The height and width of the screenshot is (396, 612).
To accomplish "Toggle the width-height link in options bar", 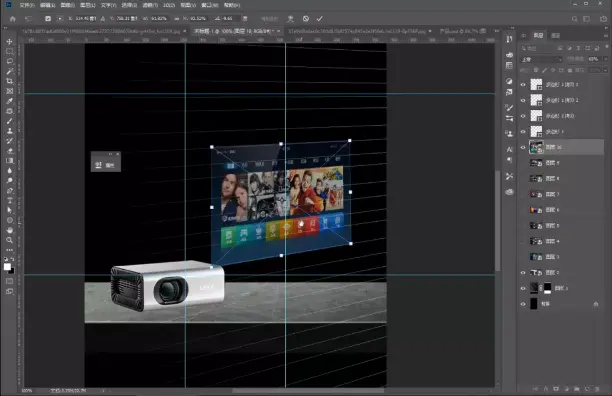I will click(x=176, y=18).
